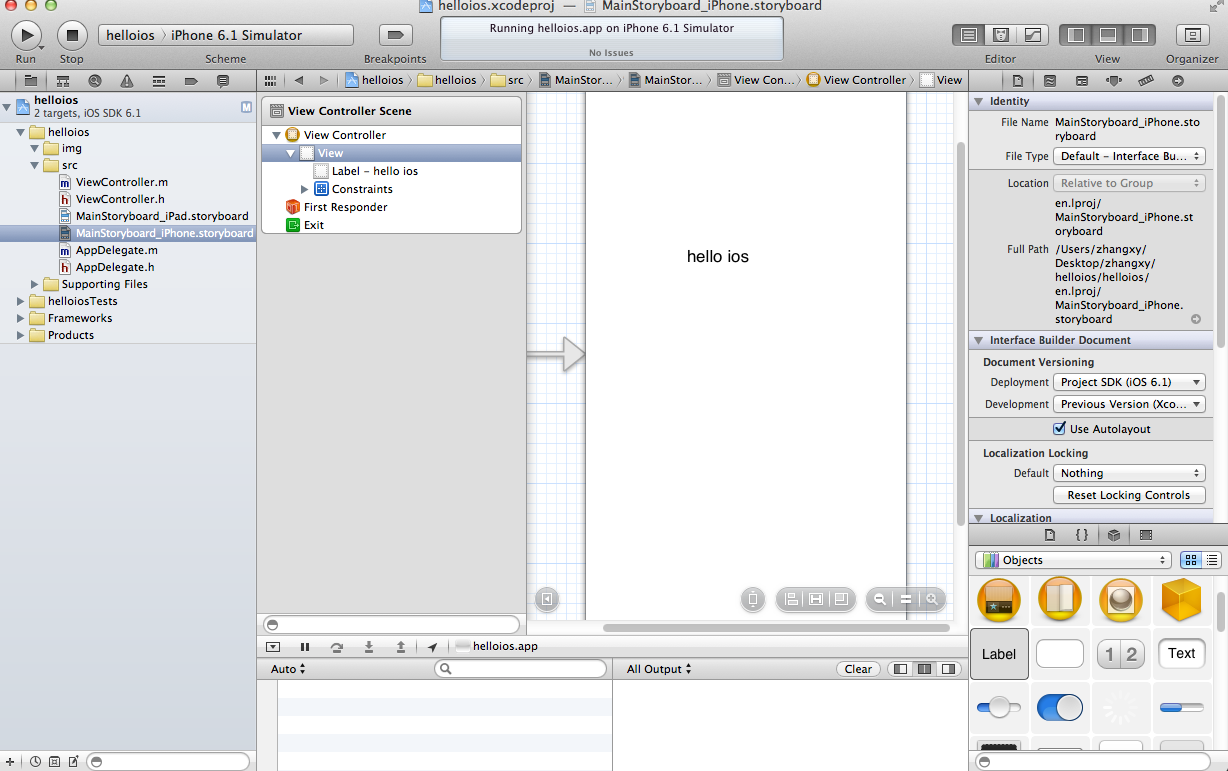This screenshot has width=1228, height=771.
Task: Click the Run button in the toolbar
Action: [x=26, y=35]
